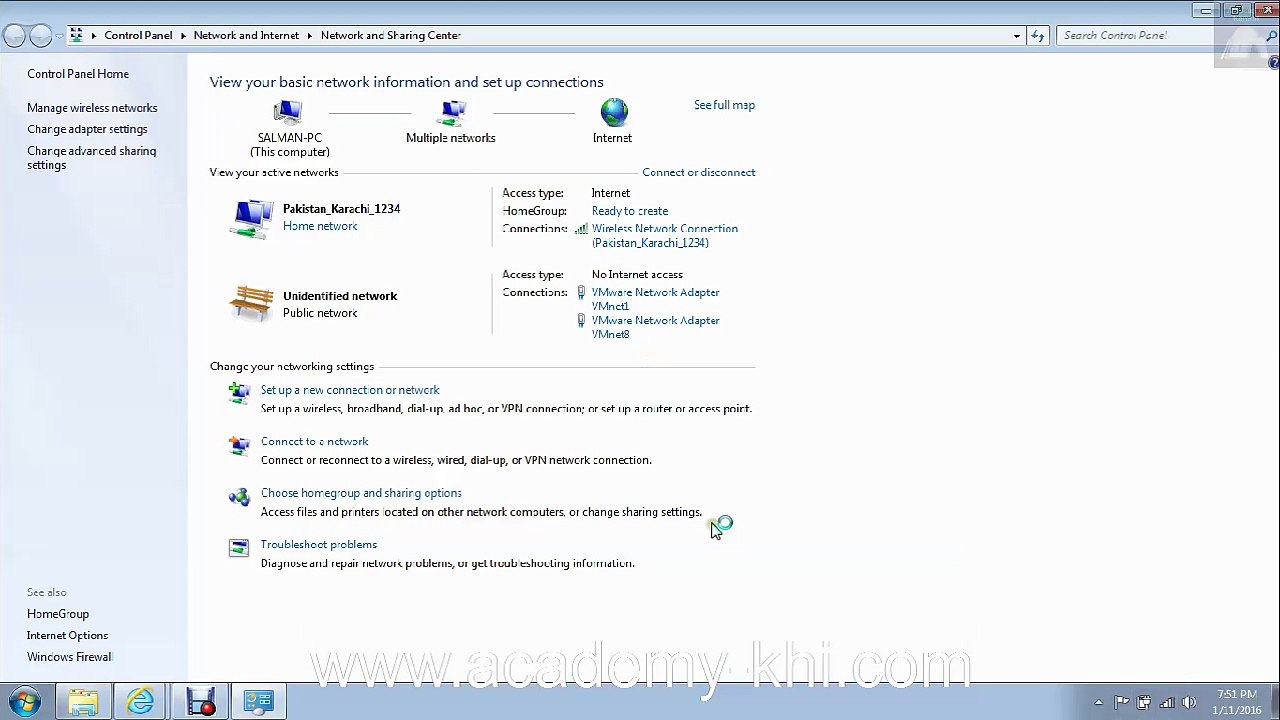Screen dimensions: 1280x720
Task: Click the Forward navigation arrow button
Action: [40, 36]
